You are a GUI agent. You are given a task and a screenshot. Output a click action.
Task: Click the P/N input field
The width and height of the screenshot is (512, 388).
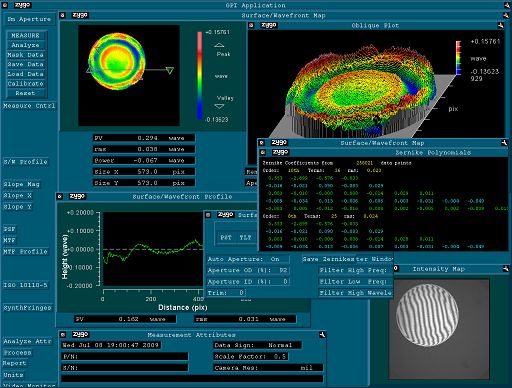(125, 356)
